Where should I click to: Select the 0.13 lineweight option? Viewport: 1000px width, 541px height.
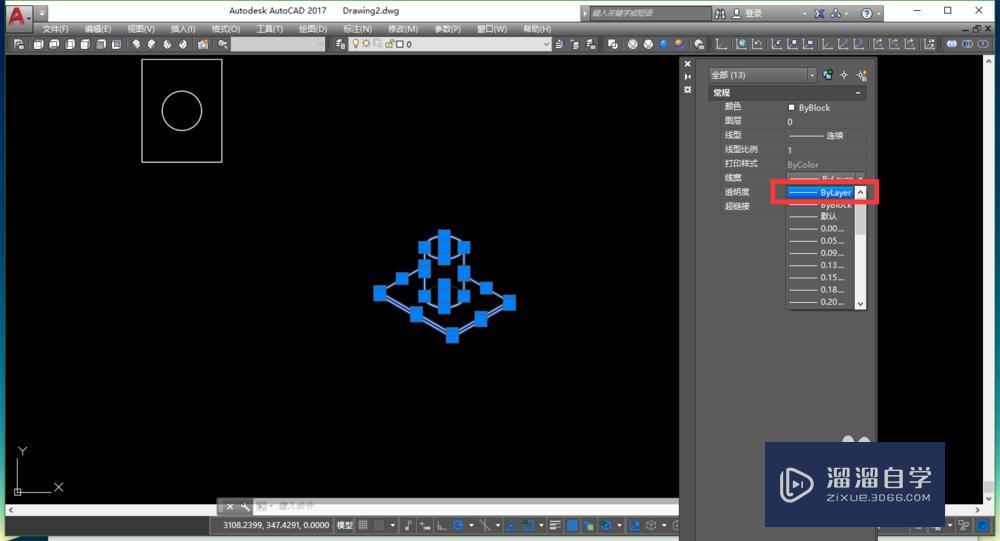[x=820, y=265]
